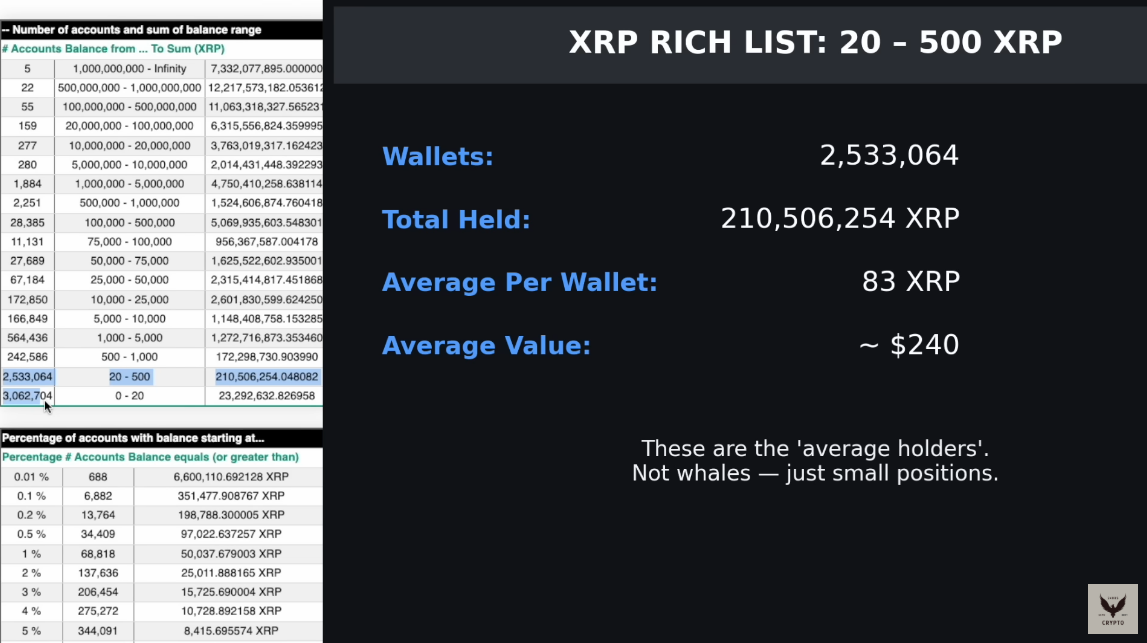Click the 3,062,704 accounts cell
1147x643 pixels.
click(x=28, y=395)
